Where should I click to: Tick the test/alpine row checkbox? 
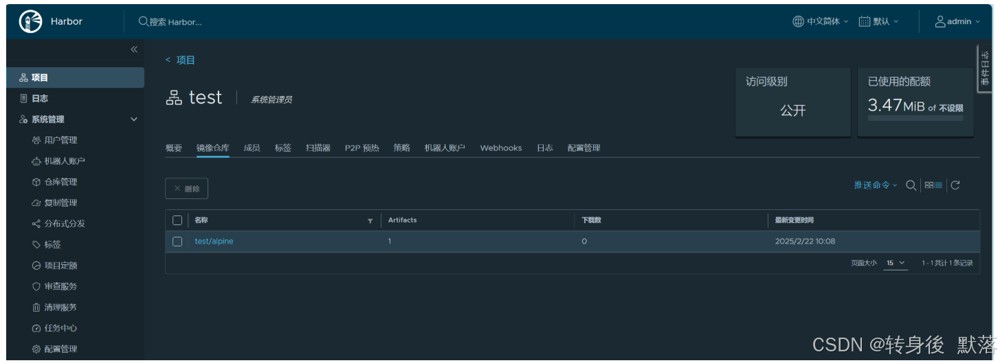coord(177,242)
